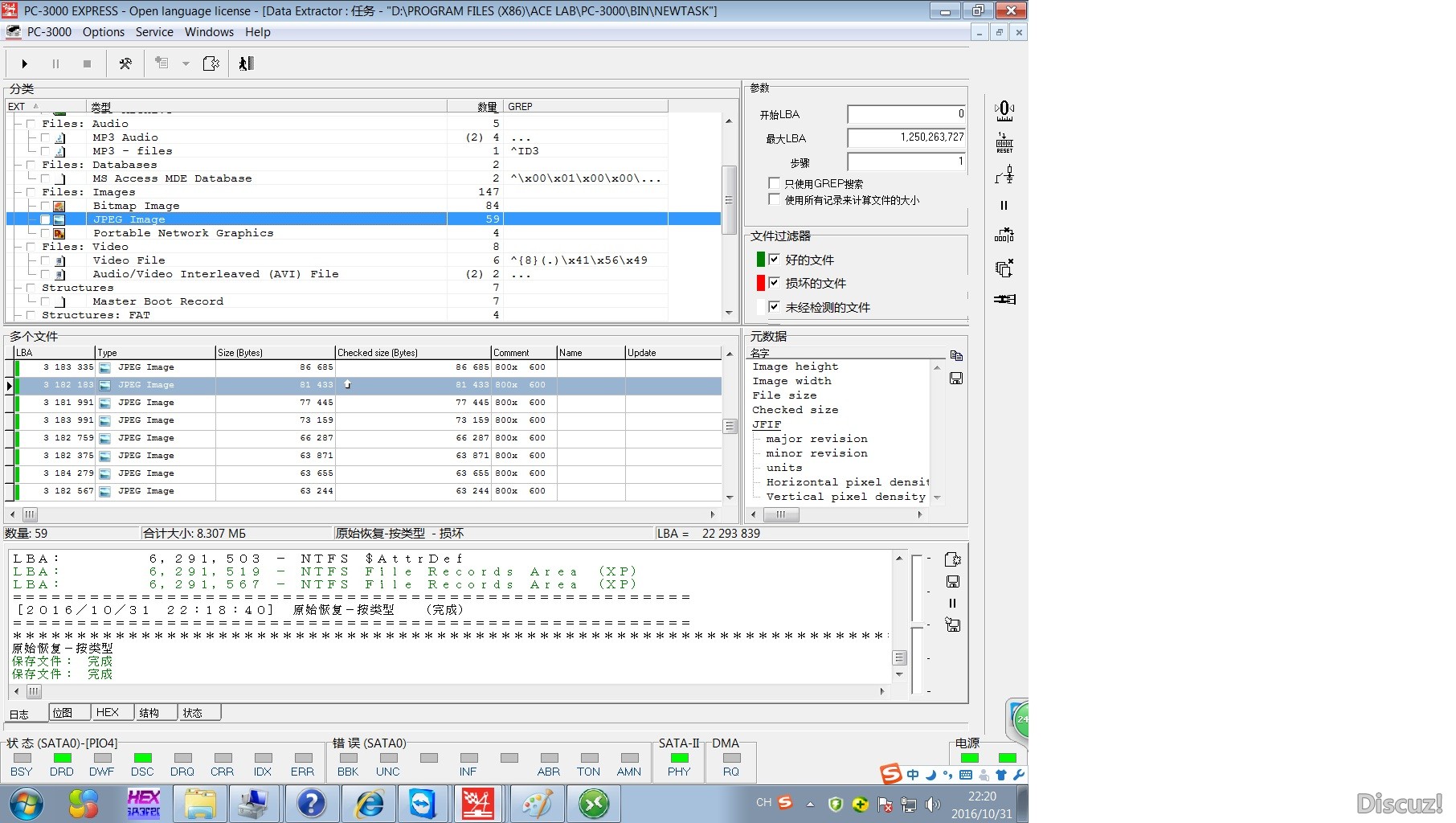Open the HEX editor taskbar icon
Image resolution: width=1456 pixels, height=823 pixels.
(144, 804)
